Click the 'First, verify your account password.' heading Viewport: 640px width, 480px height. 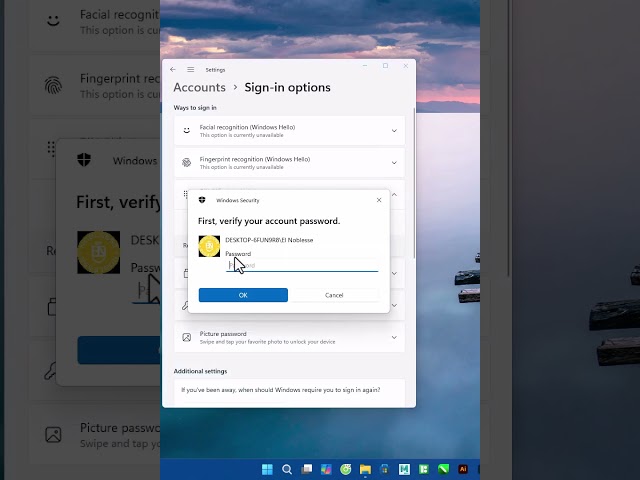269,221
